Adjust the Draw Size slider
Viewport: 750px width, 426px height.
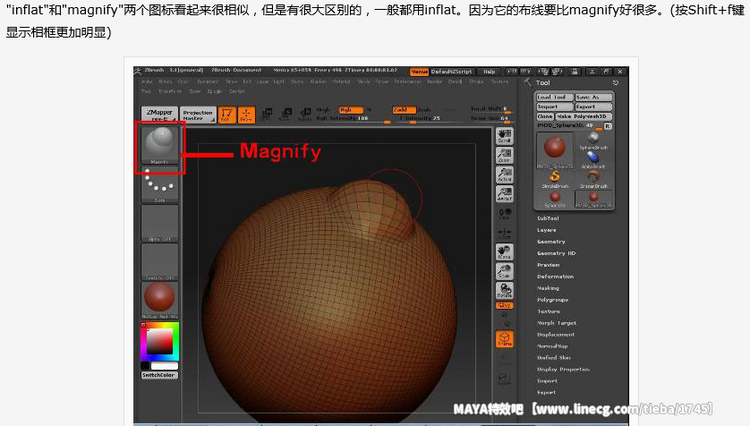(491, 119)
